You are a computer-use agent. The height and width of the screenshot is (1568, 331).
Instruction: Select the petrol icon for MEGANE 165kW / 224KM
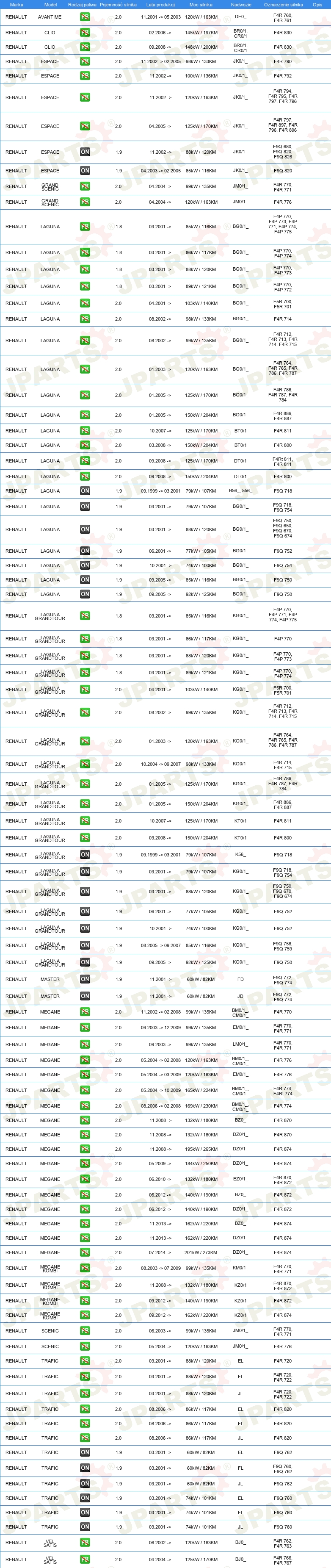pyautogui.click(x=85, y=1090)
